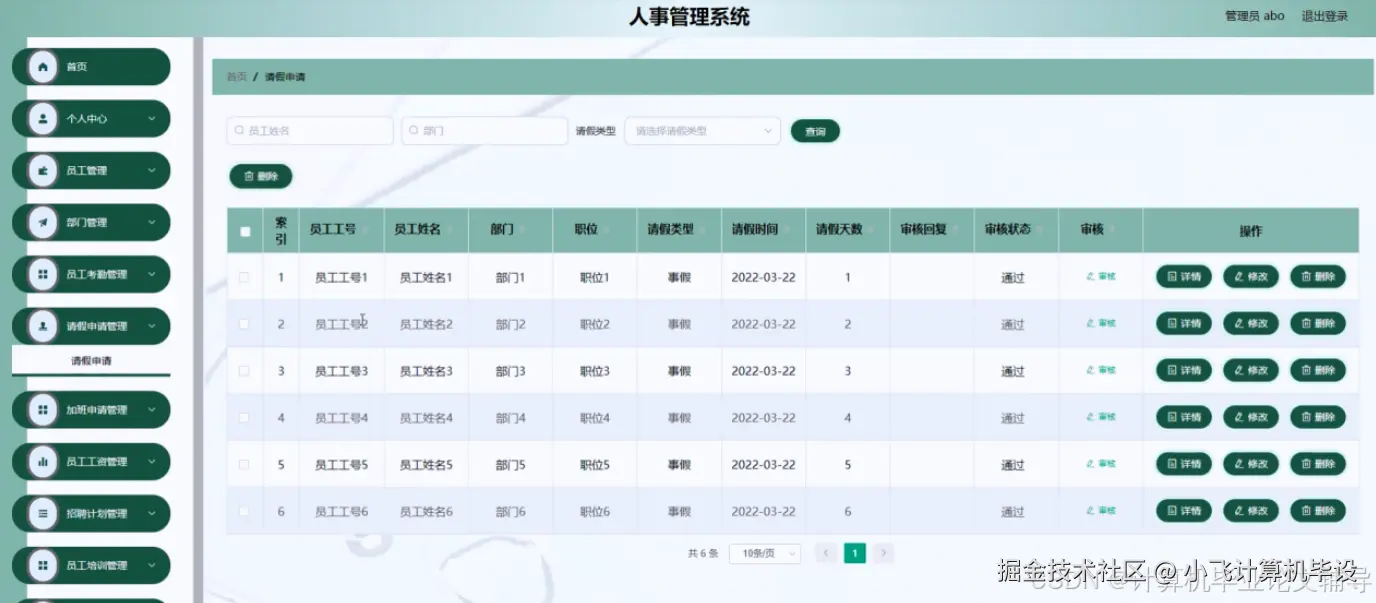Click the 个人中心 person icon
The height and width of the screenshot is (603, 1376).
click(42, 119)
